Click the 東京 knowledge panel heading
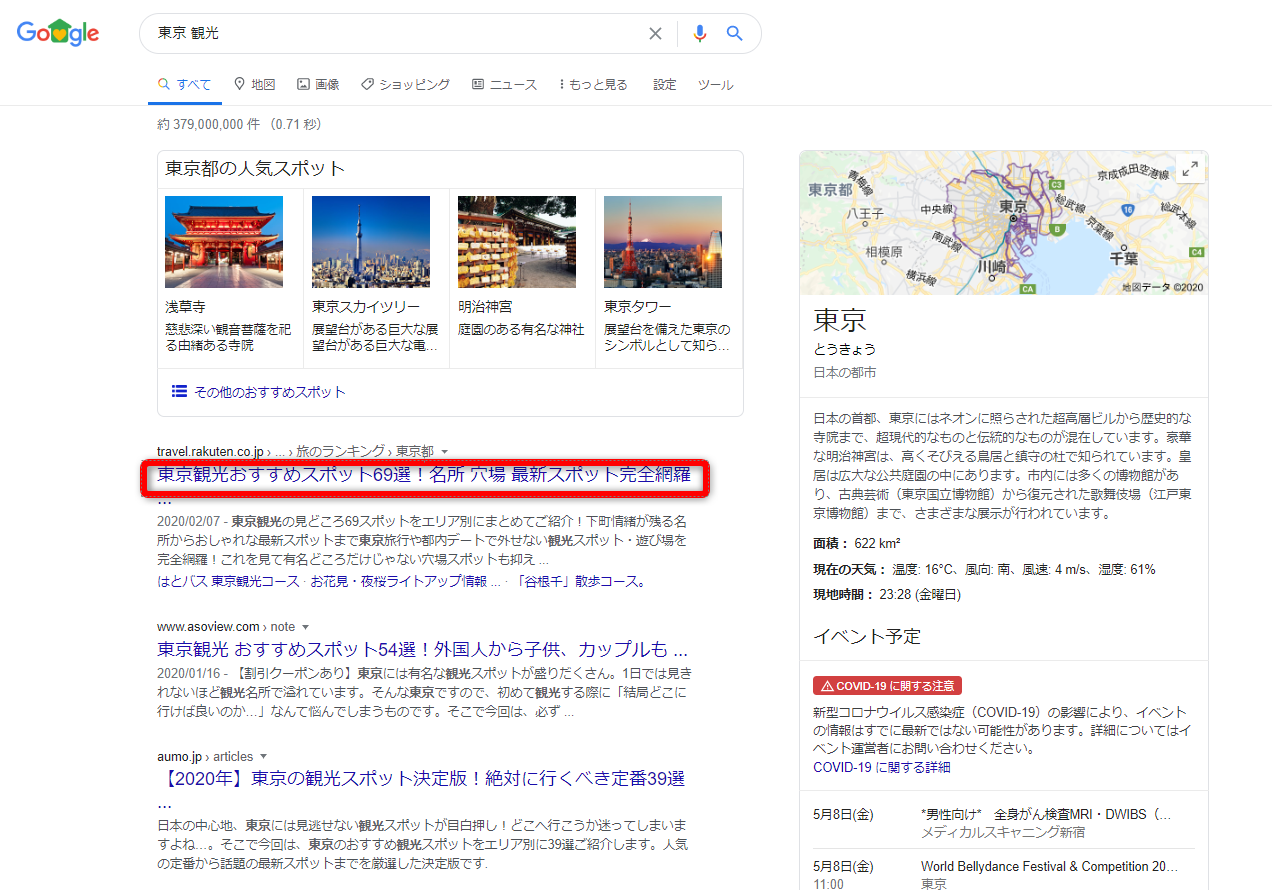 click(x=839, y=320)
